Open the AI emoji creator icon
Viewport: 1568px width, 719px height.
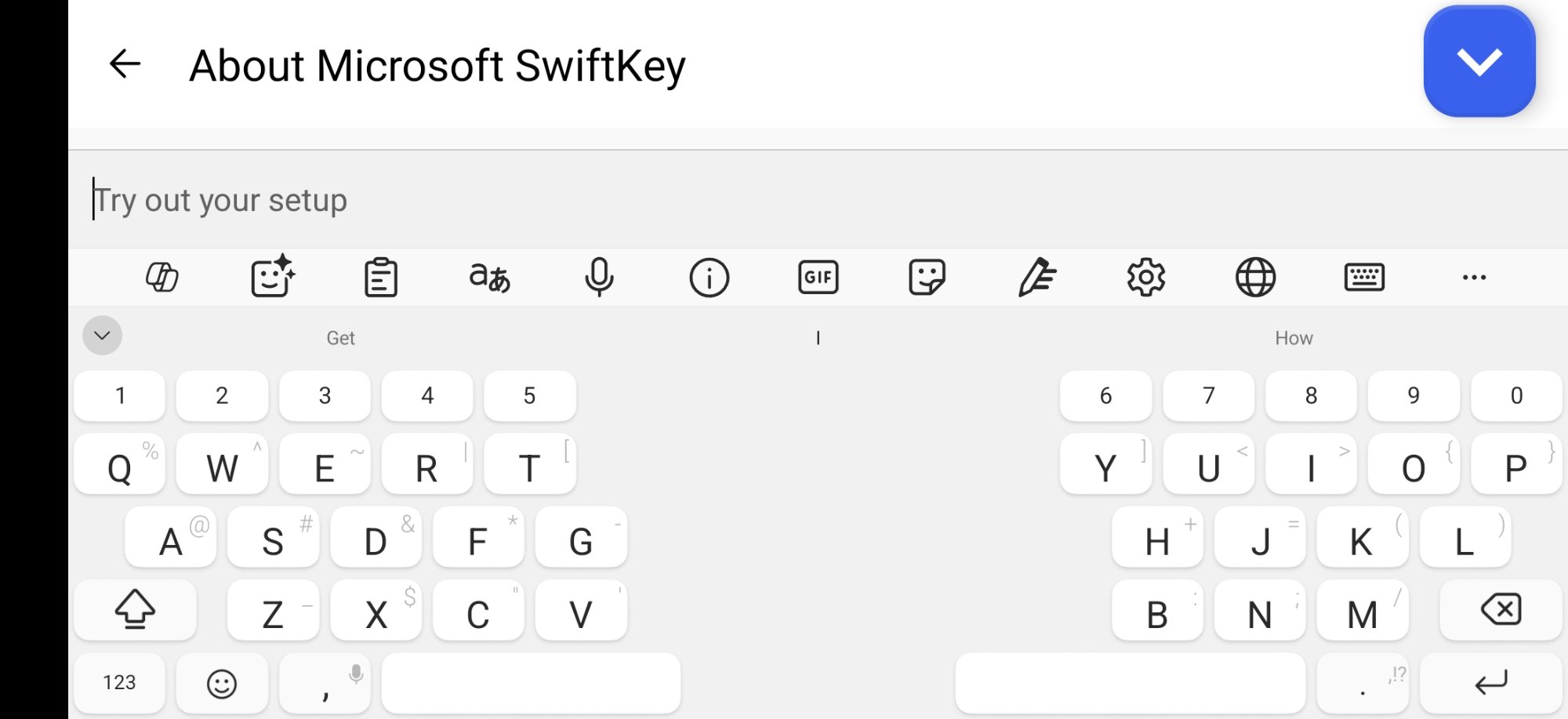[272, 278]
